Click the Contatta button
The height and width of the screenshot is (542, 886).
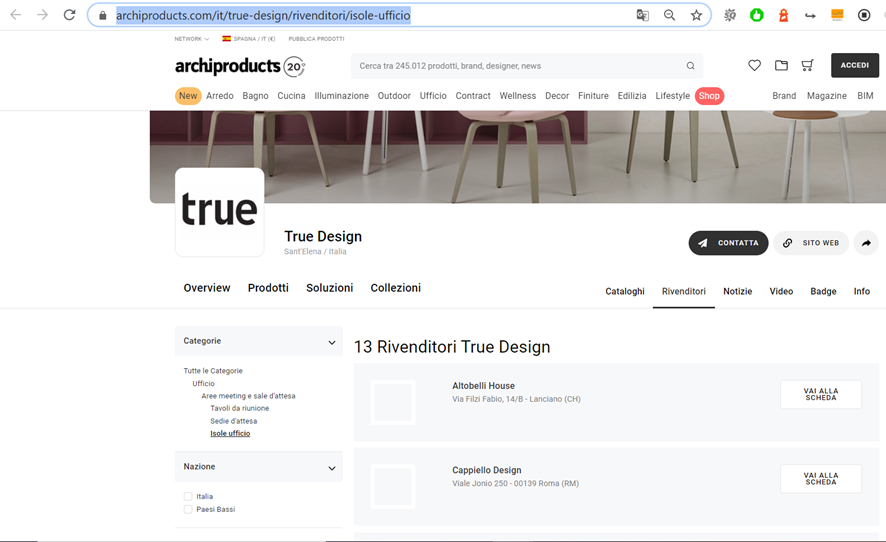(x=728, y=243)
